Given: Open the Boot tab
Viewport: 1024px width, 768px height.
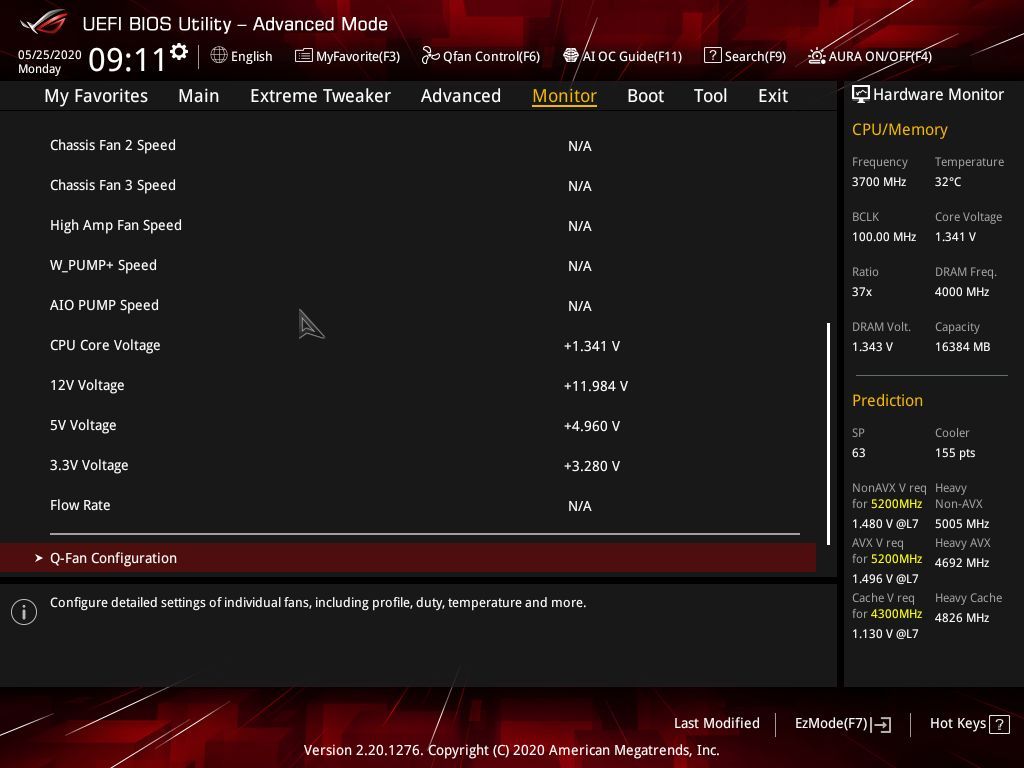Looking at the screenshot, I should [645, 95].
